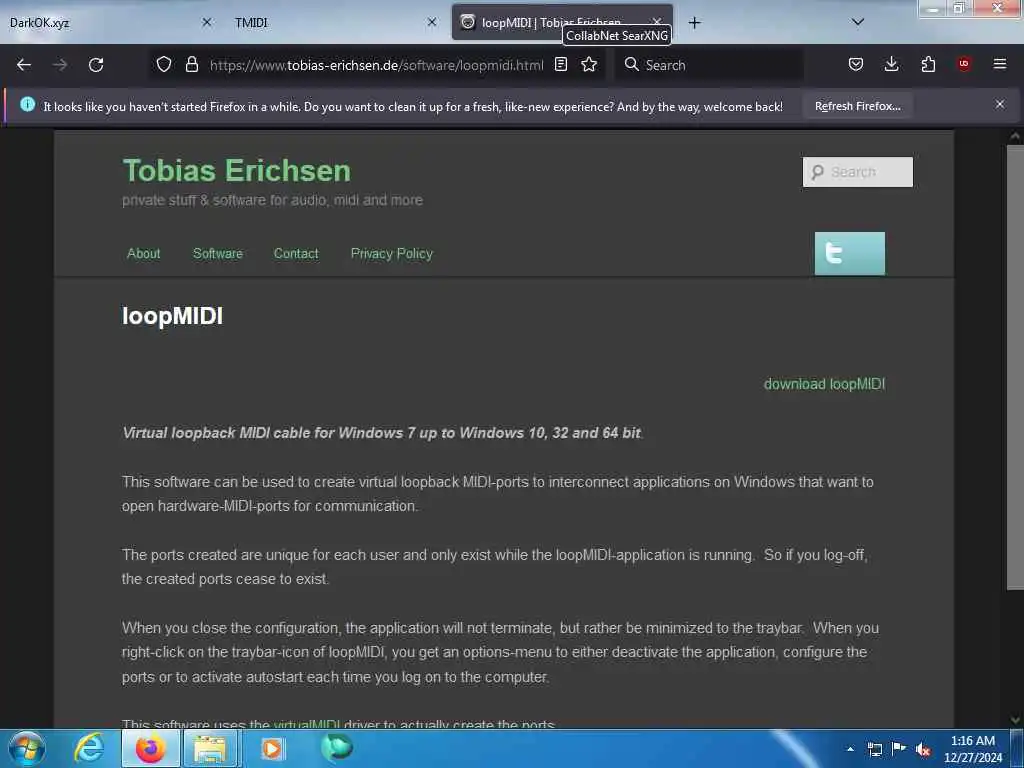Open the Windows Media Player taskbar icon
Screen dimensions: 1024x768
pos(272,748)
